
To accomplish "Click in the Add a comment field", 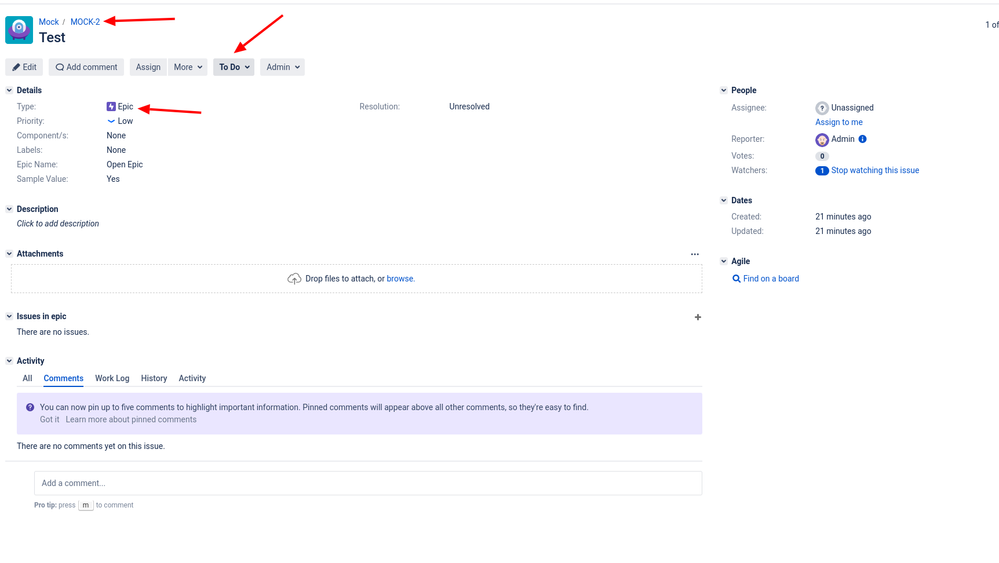I will tap(368, 483).
